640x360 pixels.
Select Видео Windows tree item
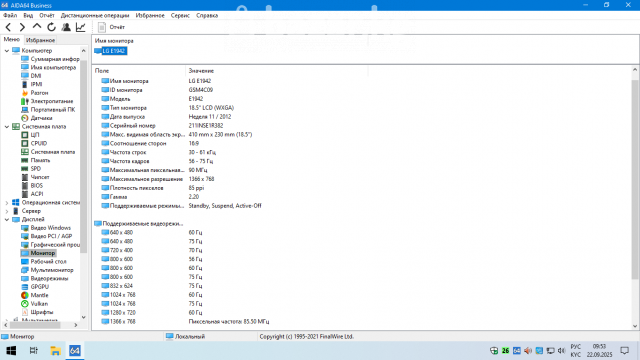[46, 228]
